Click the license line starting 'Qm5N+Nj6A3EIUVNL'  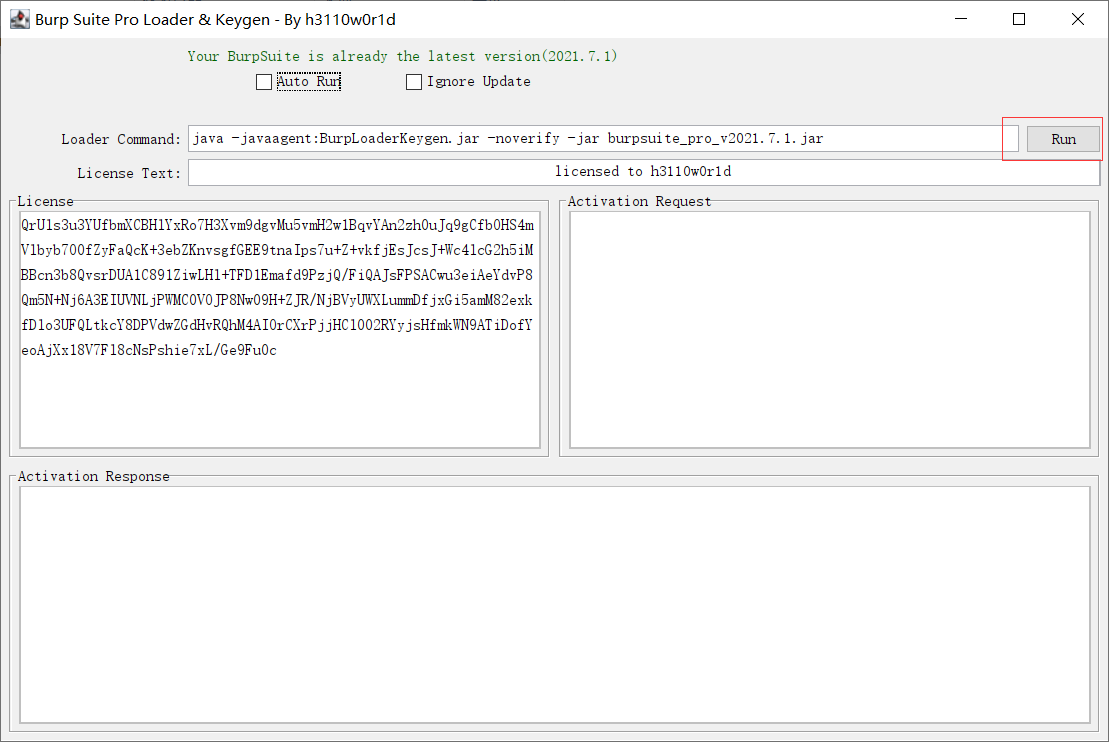pyautogui.click(x=277, y=300)
